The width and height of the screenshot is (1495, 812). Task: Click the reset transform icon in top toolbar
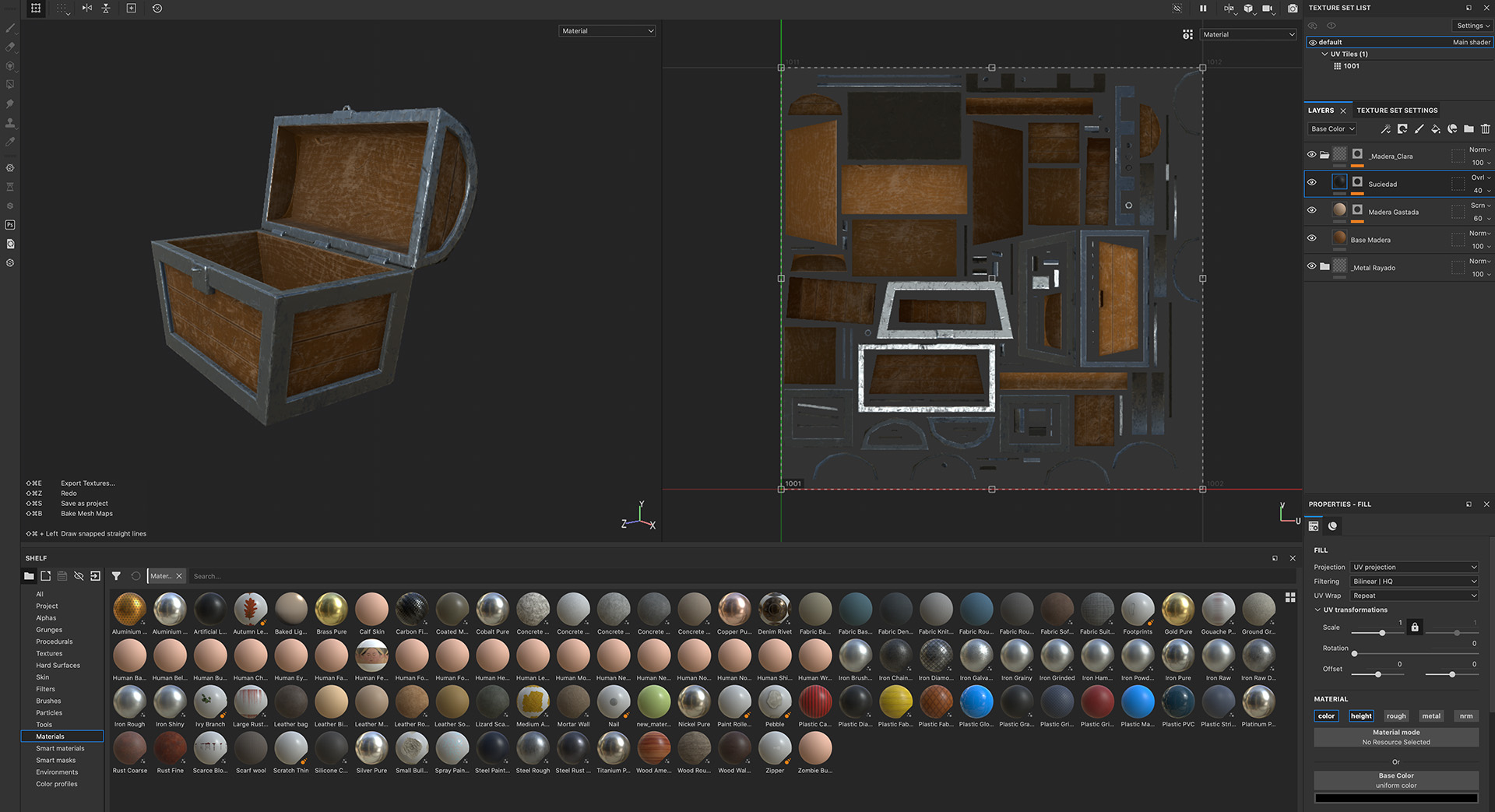click(x=157, y=9)
